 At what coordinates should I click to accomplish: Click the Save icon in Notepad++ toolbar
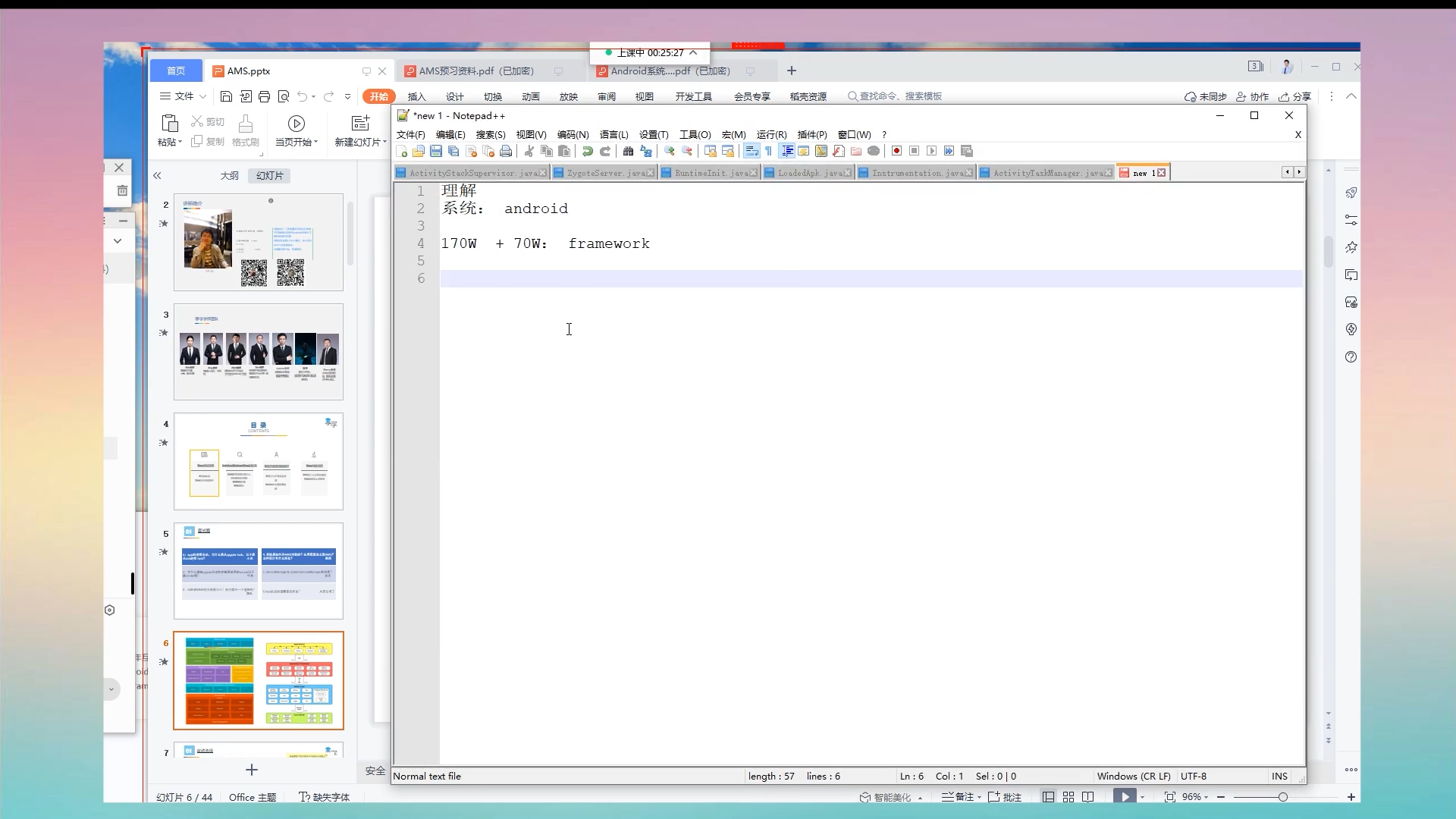[x=436, y=151]
